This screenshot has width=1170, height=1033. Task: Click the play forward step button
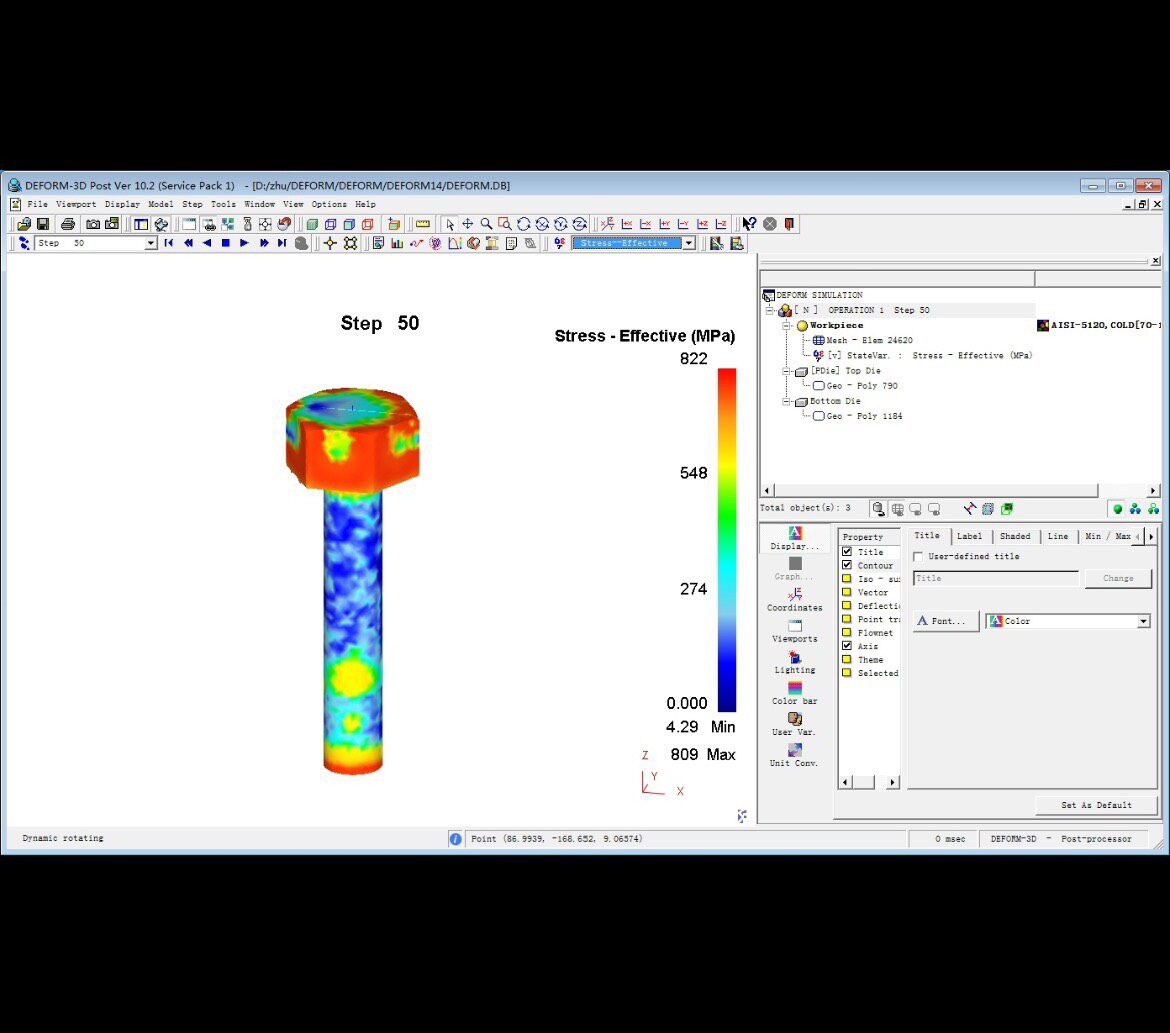click(x=244, y=243)
